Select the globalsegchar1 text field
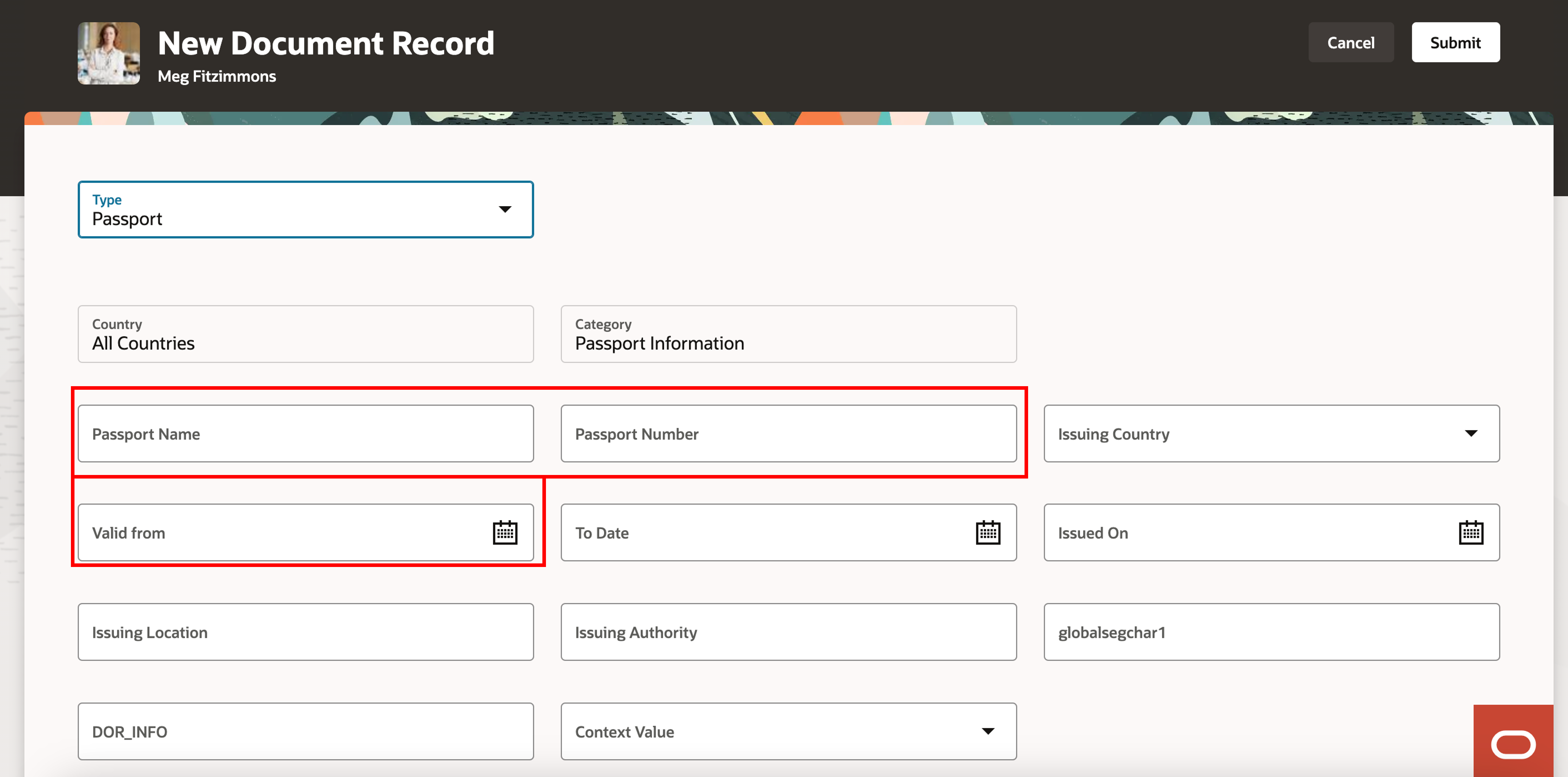The width and height of the screenshot is (1568, 777). click(1271, 632)
